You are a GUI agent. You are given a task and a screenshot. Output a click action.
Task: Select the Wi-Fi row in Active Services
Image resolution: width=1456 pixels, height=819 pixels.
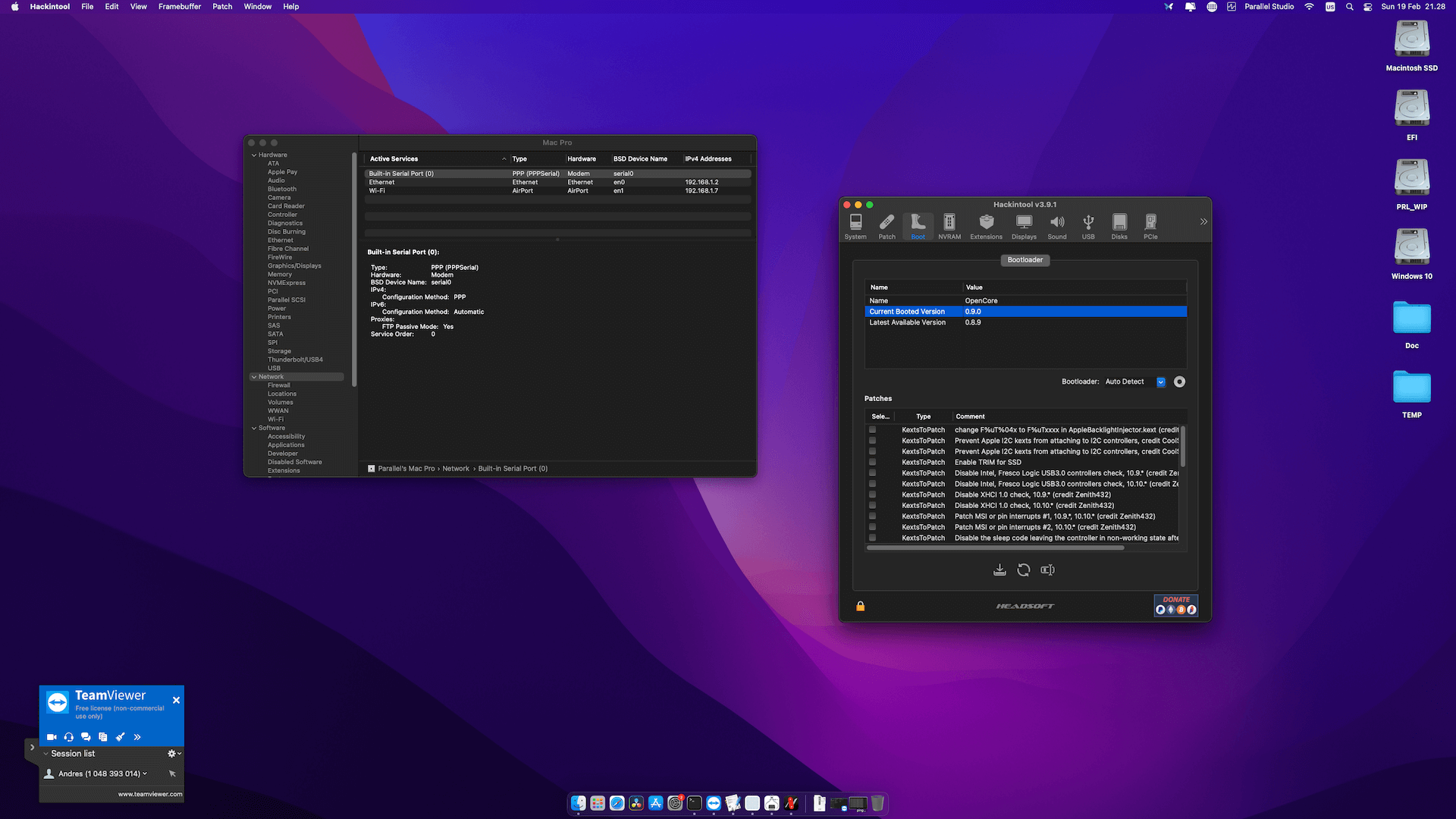coord(557,191)
